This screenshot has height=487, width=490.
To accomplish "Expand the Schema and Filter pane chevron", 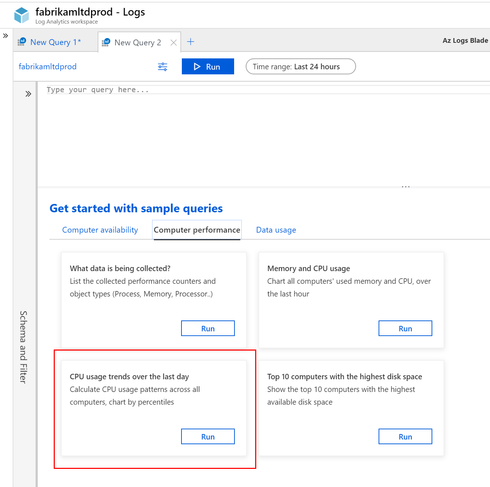I will coord(28,94).
